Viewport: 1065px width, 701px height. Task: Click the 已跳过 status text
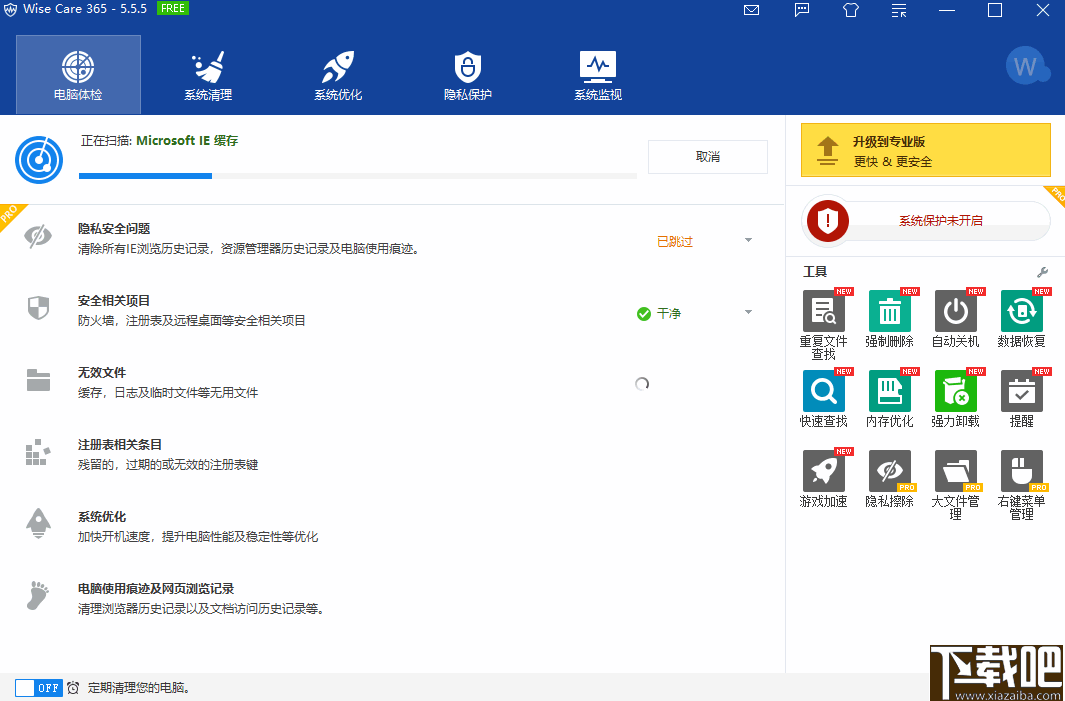pos(674,242)
